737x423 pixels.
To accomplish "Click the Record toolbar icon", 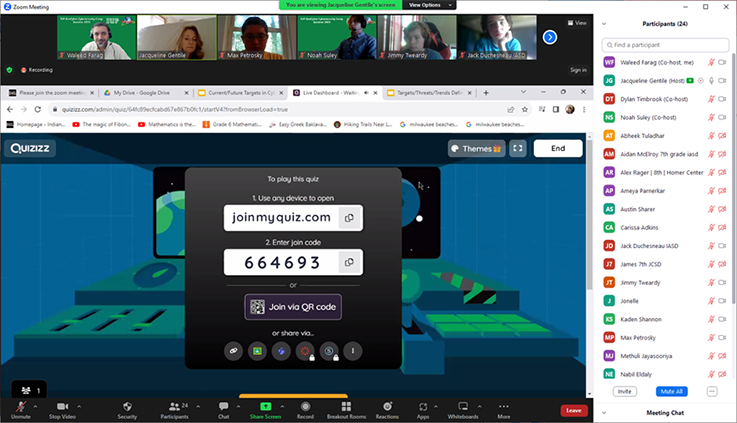I will click(306, 406).
